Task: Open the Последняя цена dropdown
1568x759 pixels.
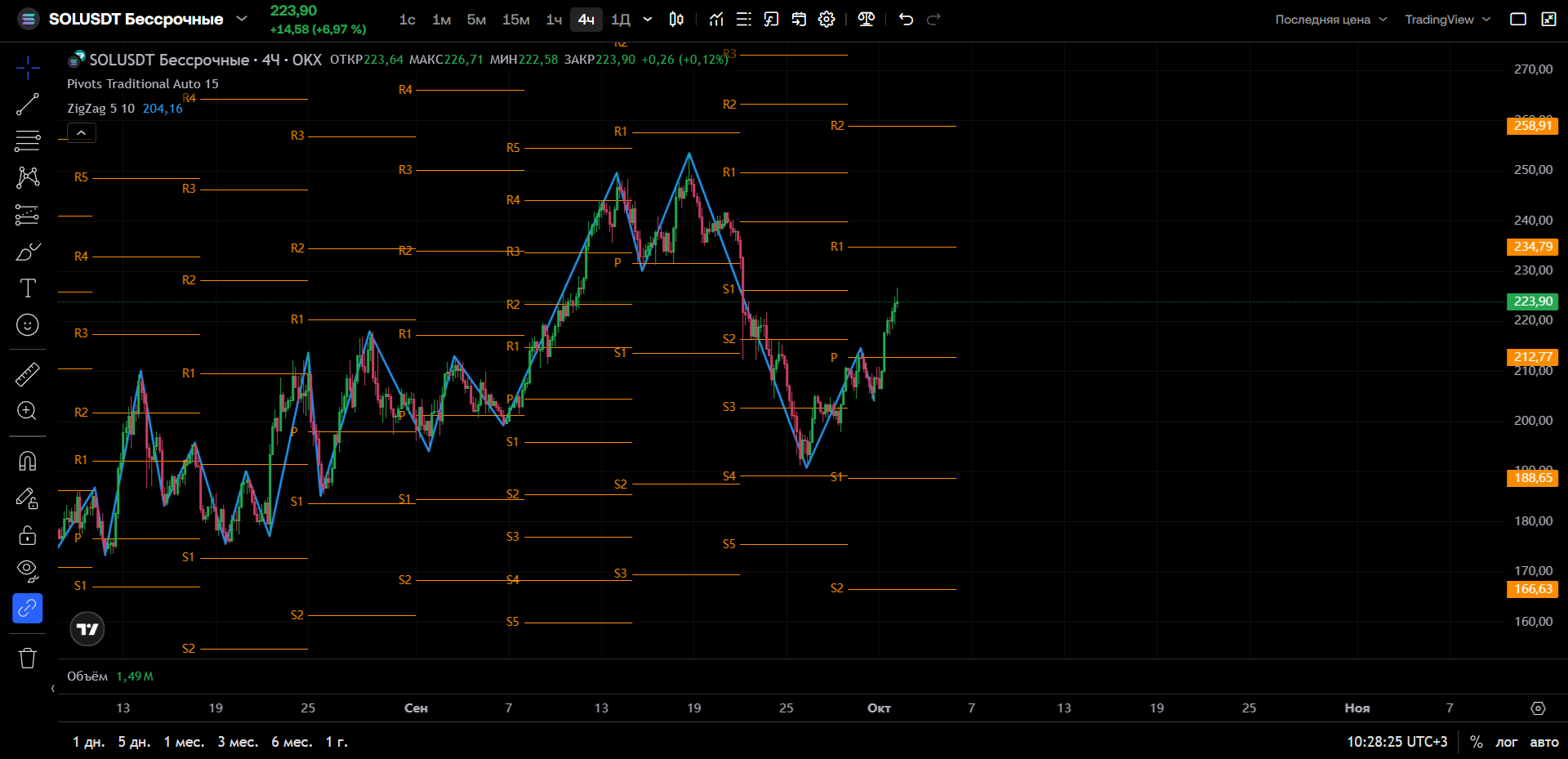Action: tap(1331, 20)
